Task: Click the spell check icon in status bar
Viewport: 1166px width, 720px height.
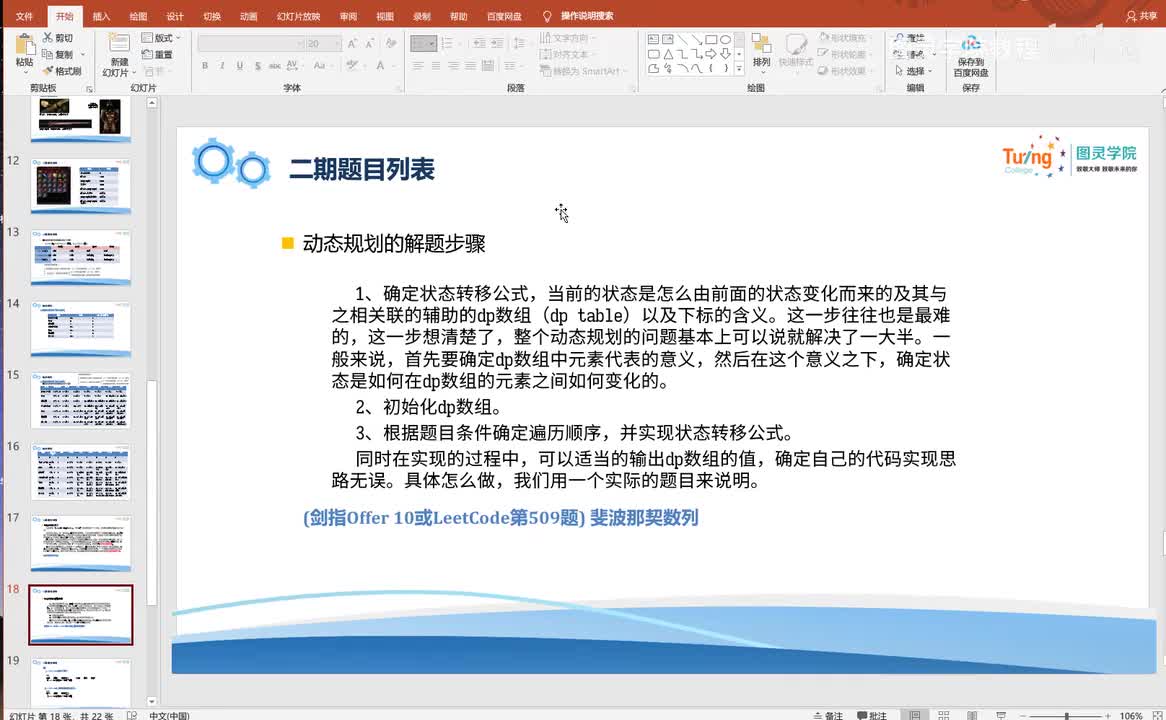Action: point(132,715)
